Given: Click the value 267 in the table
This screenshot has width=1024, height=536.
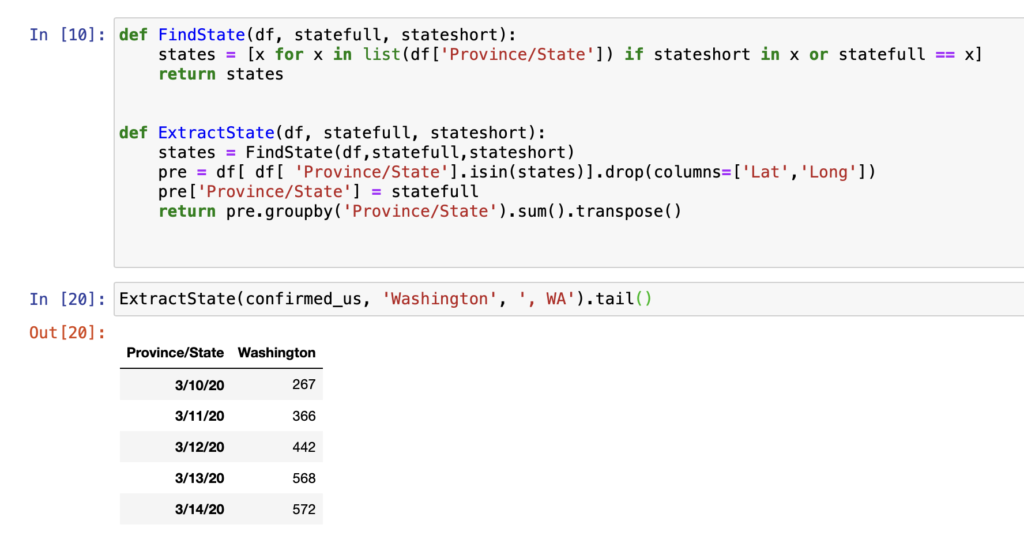Looking at the screenshot, I should click(x=304, y=385).
